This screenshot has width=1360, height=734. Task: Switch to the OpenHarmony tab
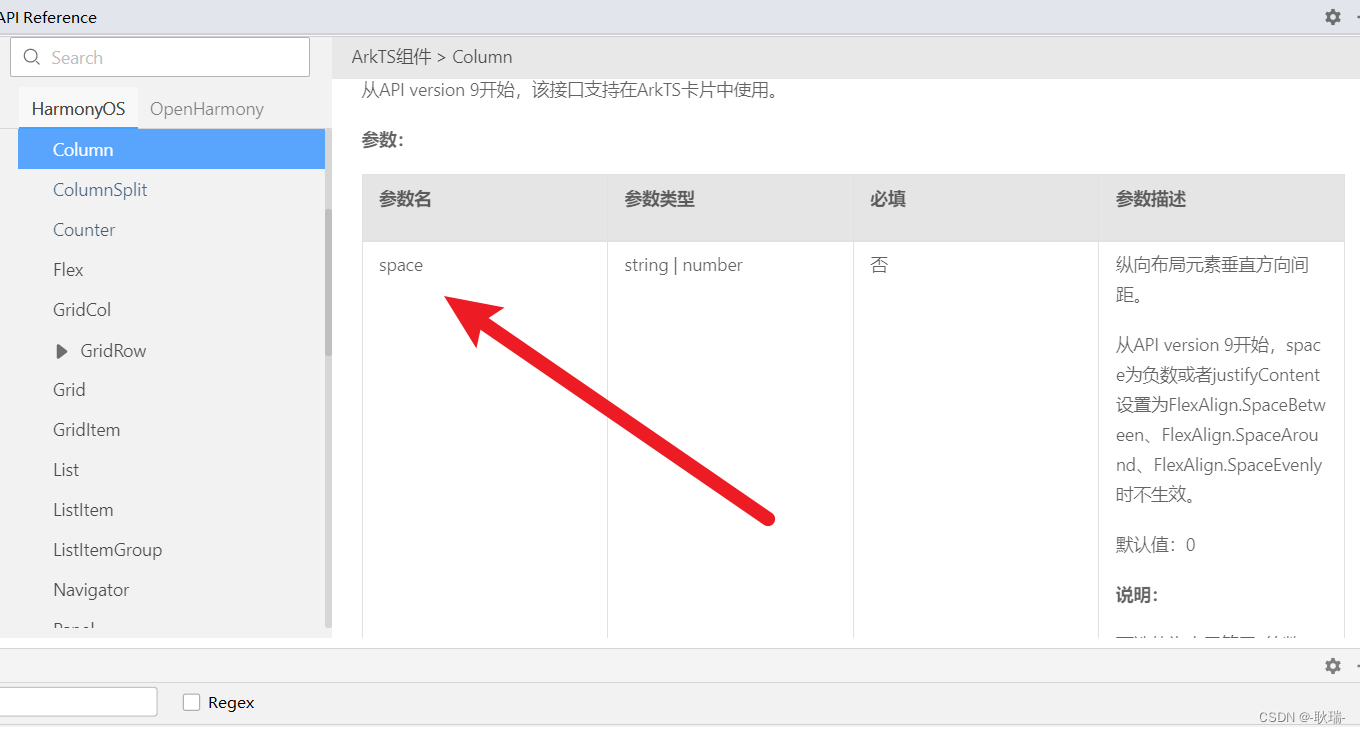tap(207, 109)
